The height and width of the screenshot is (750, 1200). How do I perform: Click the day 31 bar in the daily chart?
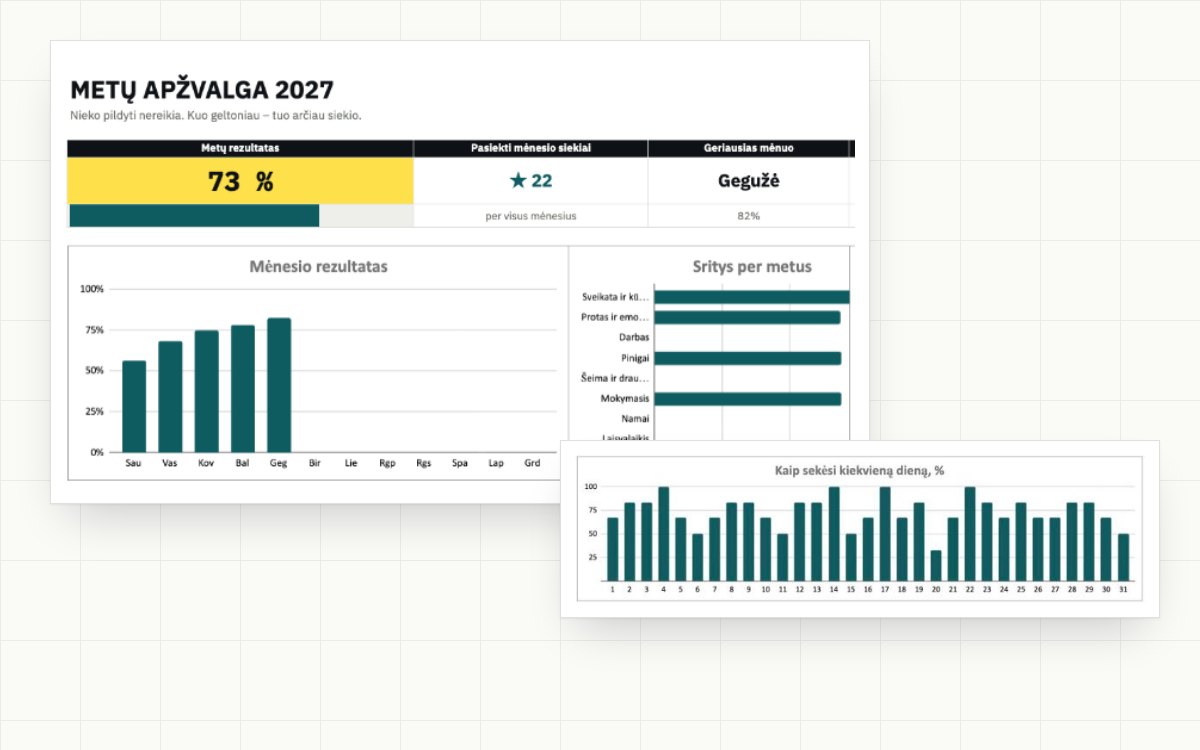point(1123,557)
